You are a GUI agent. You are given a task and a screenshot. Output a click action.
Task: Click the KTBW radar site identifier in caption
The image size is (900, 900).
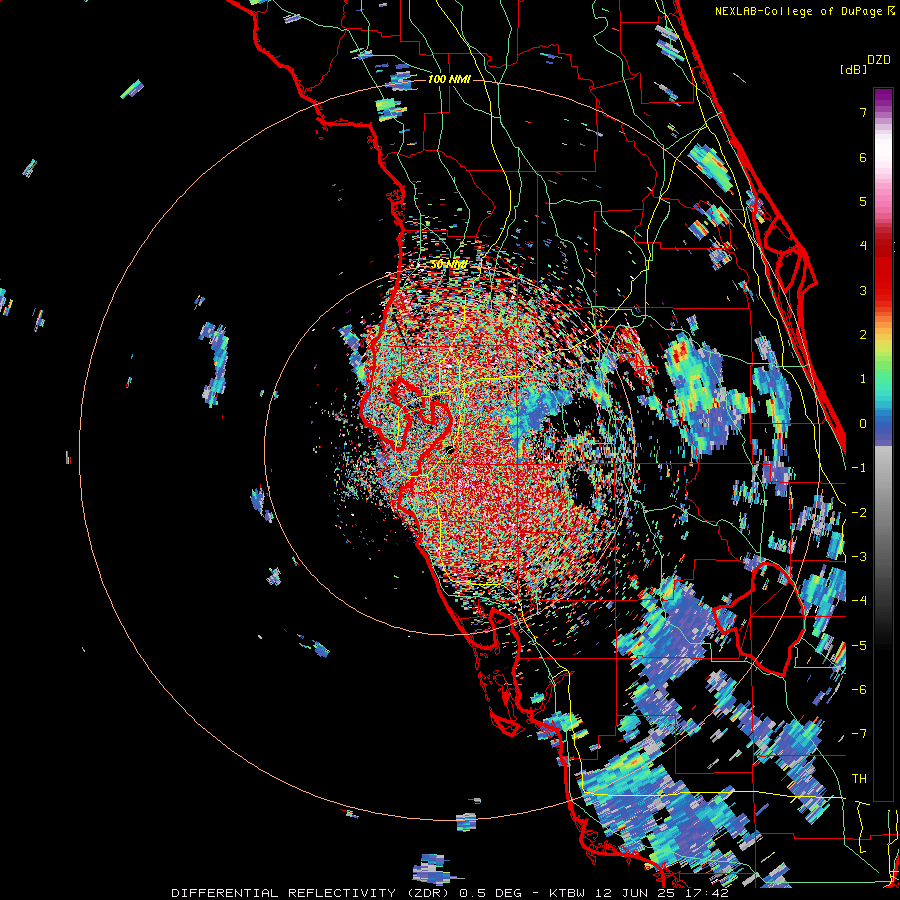pyautogui.click(x=568, y=893)
